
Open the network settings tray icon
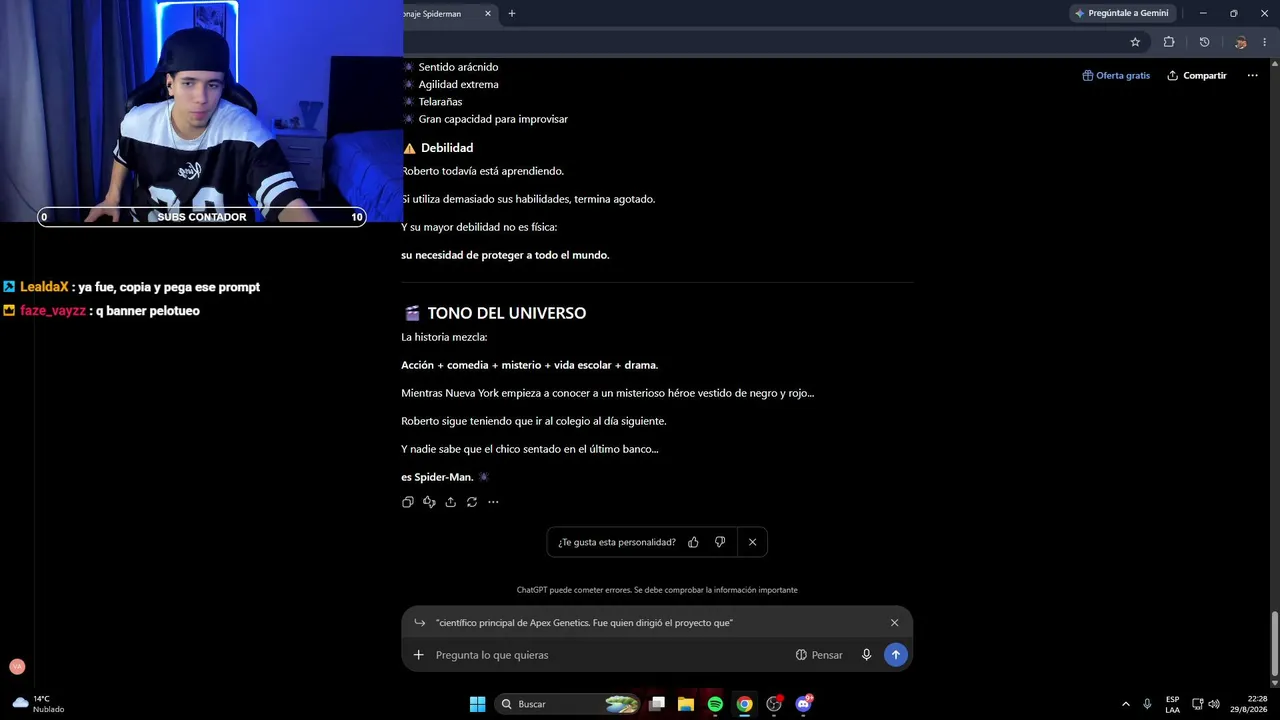1197,704
